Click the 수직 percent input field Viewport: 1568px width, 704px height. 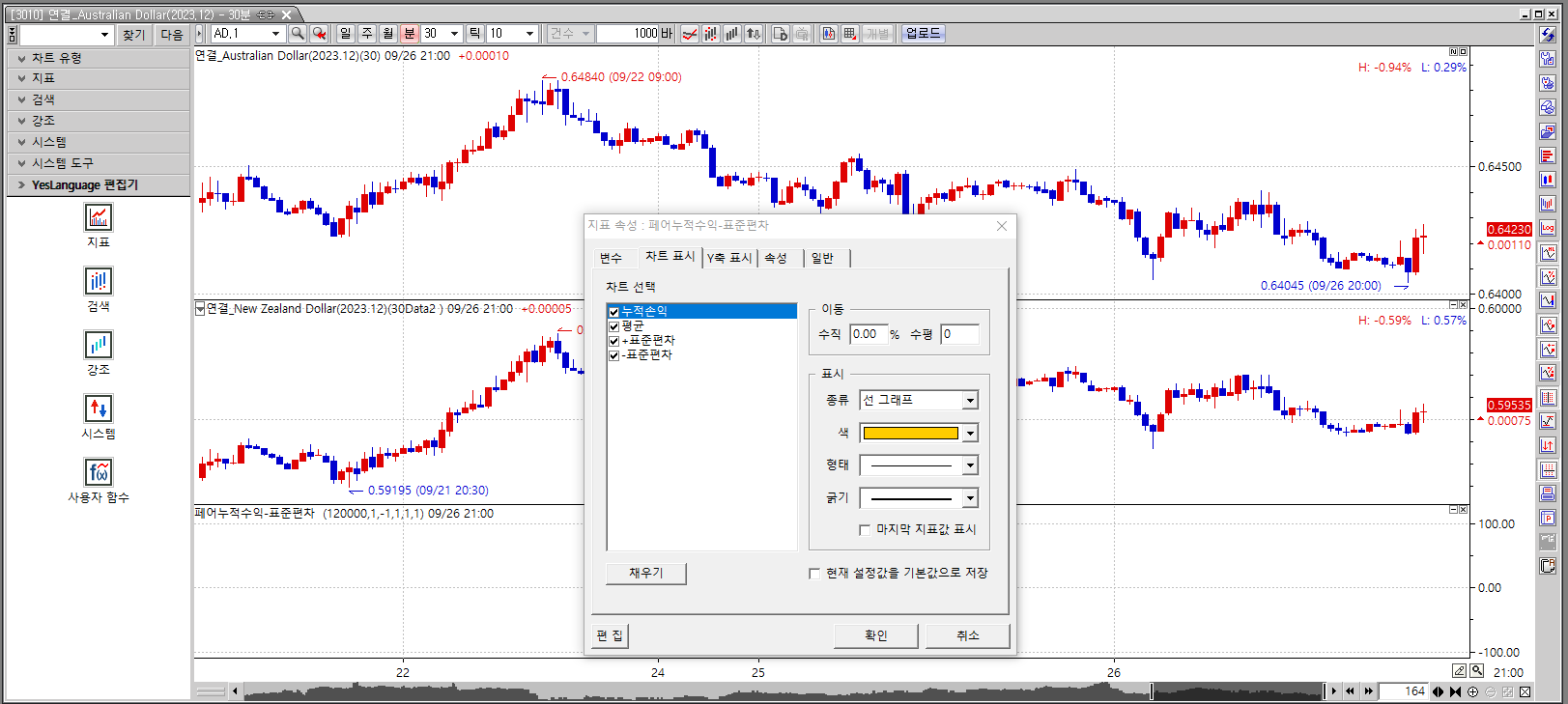click(868, 334)
